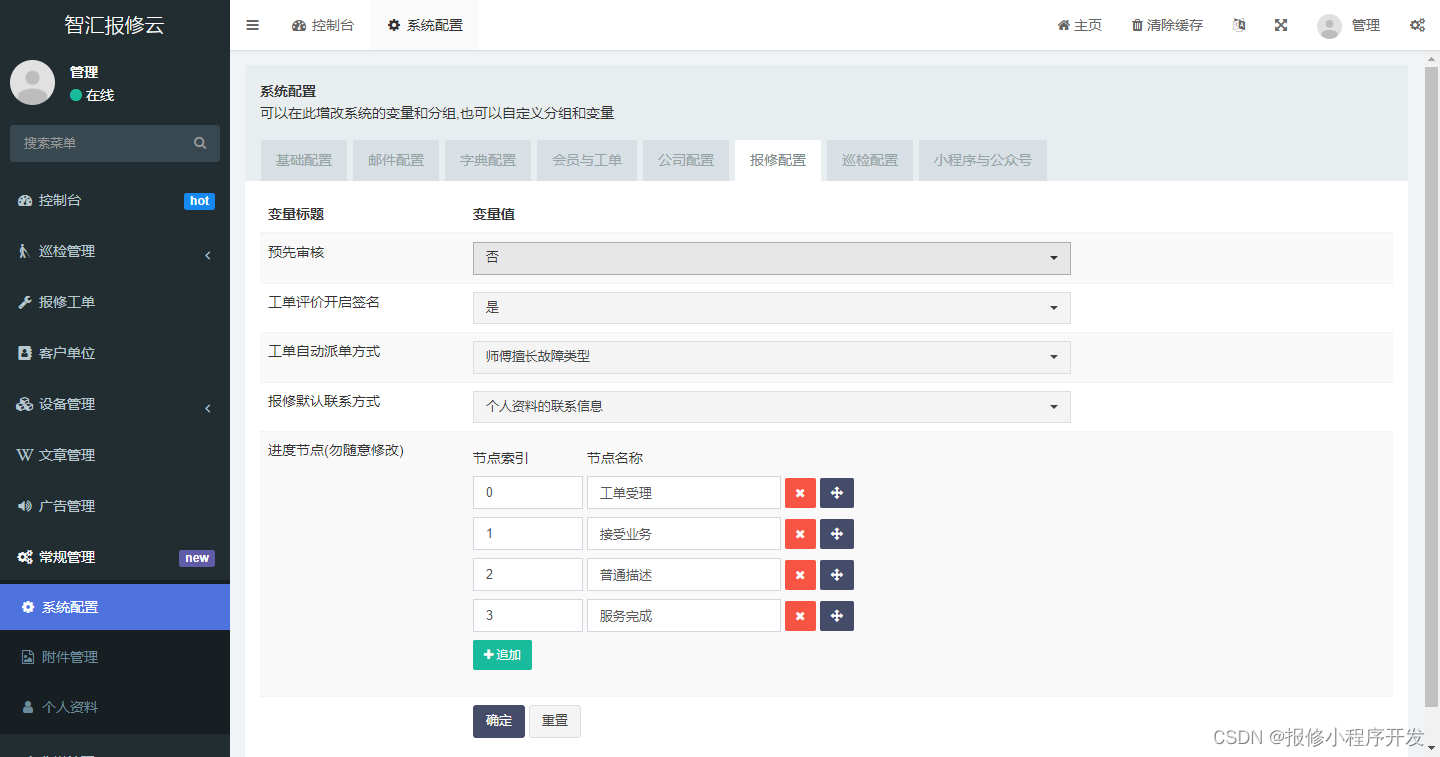Image resolution: width=1440 pixels, height=757 pixels.
Task: Click the 确定 submit button
Action: [499, 721]
